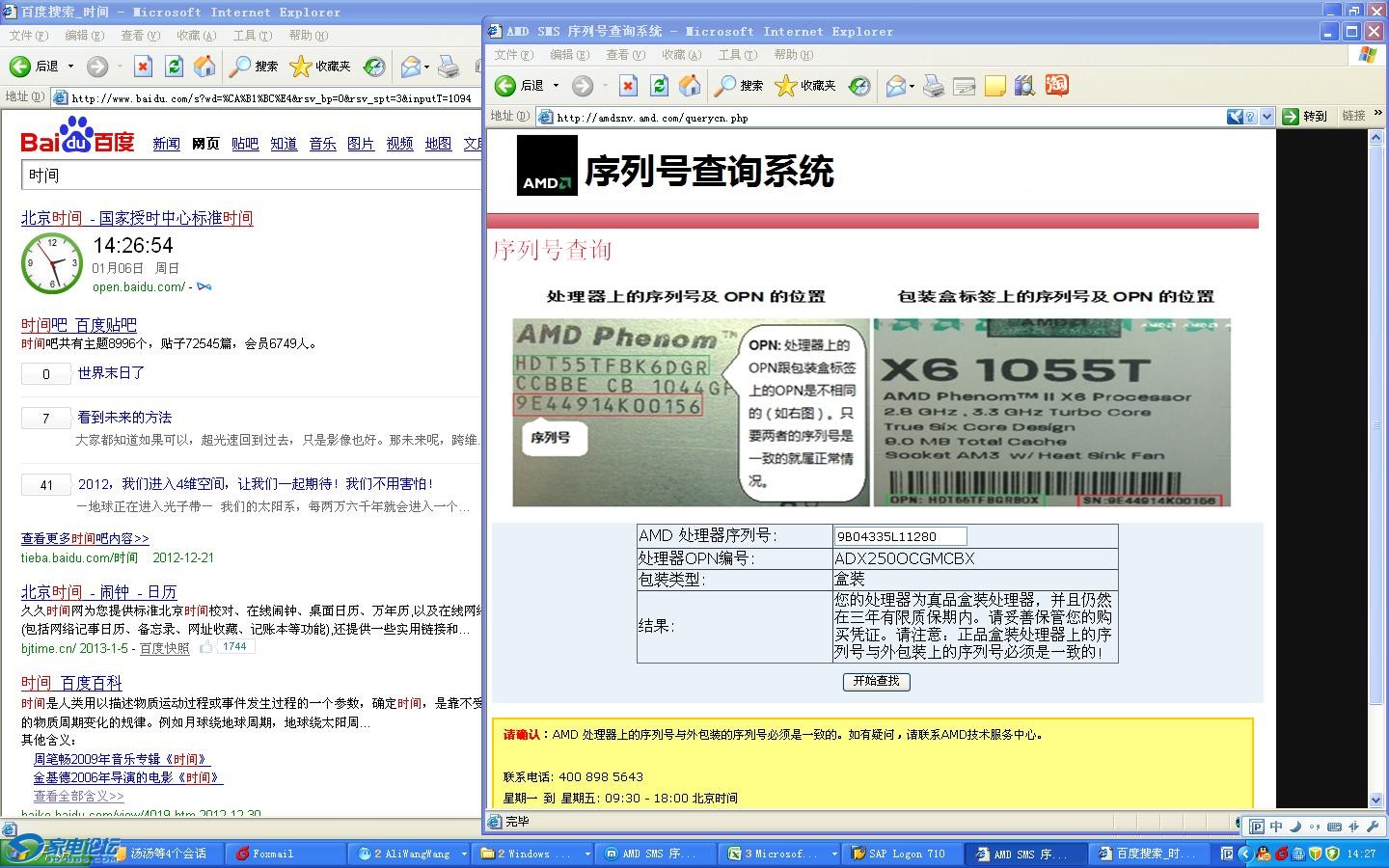
Task: Open the 时间吧 百度贴吧 link
Action: pyautogui.click(x=79, y=325)
